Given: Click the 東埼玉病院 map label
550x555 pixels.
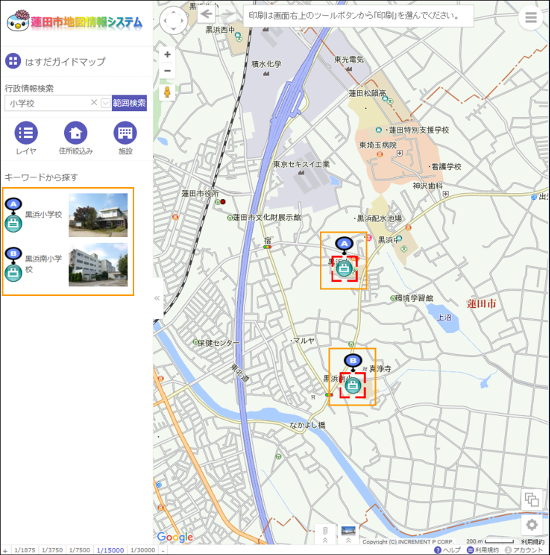Looking at the screenshot, I should click(x=378, y=145).
